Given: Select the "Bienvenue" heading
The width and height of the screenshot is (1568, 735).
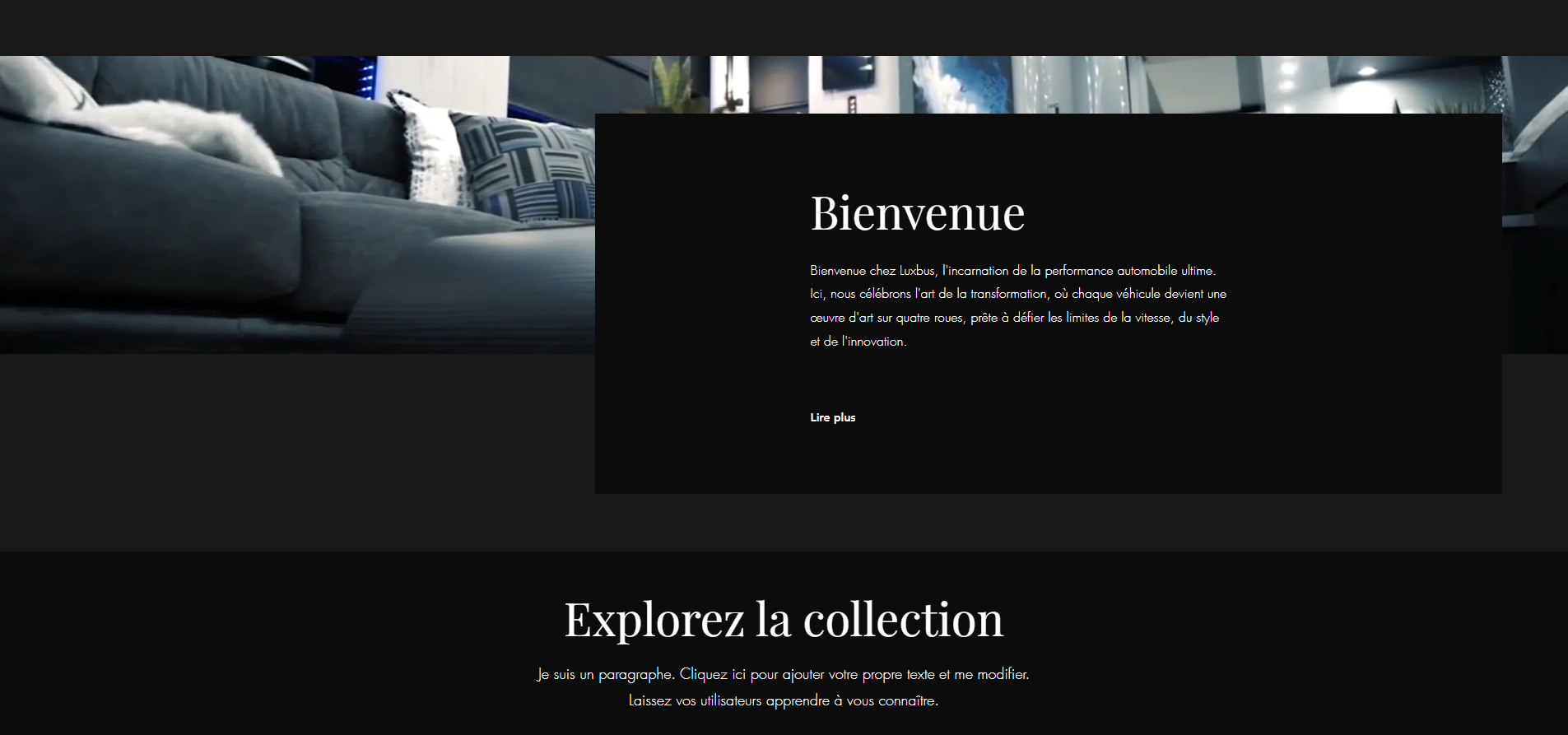Looking at the screenshot, I should [917, 213].
